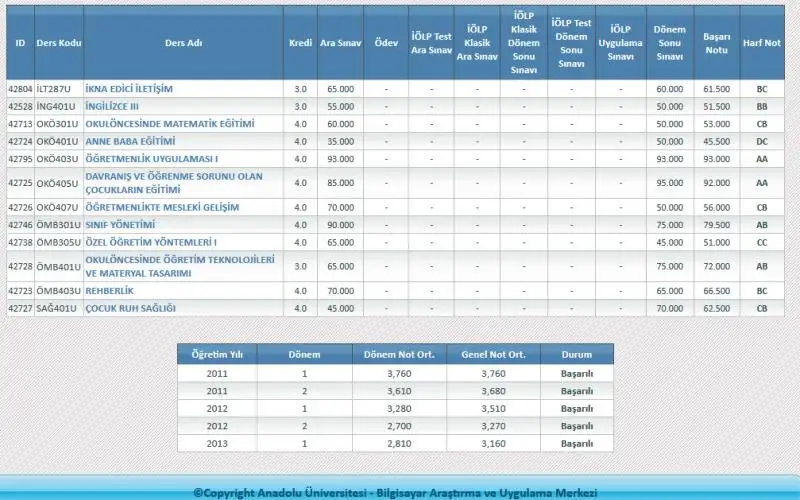
Task: Click the Ders Adı column header
Action: click(182, 44)
